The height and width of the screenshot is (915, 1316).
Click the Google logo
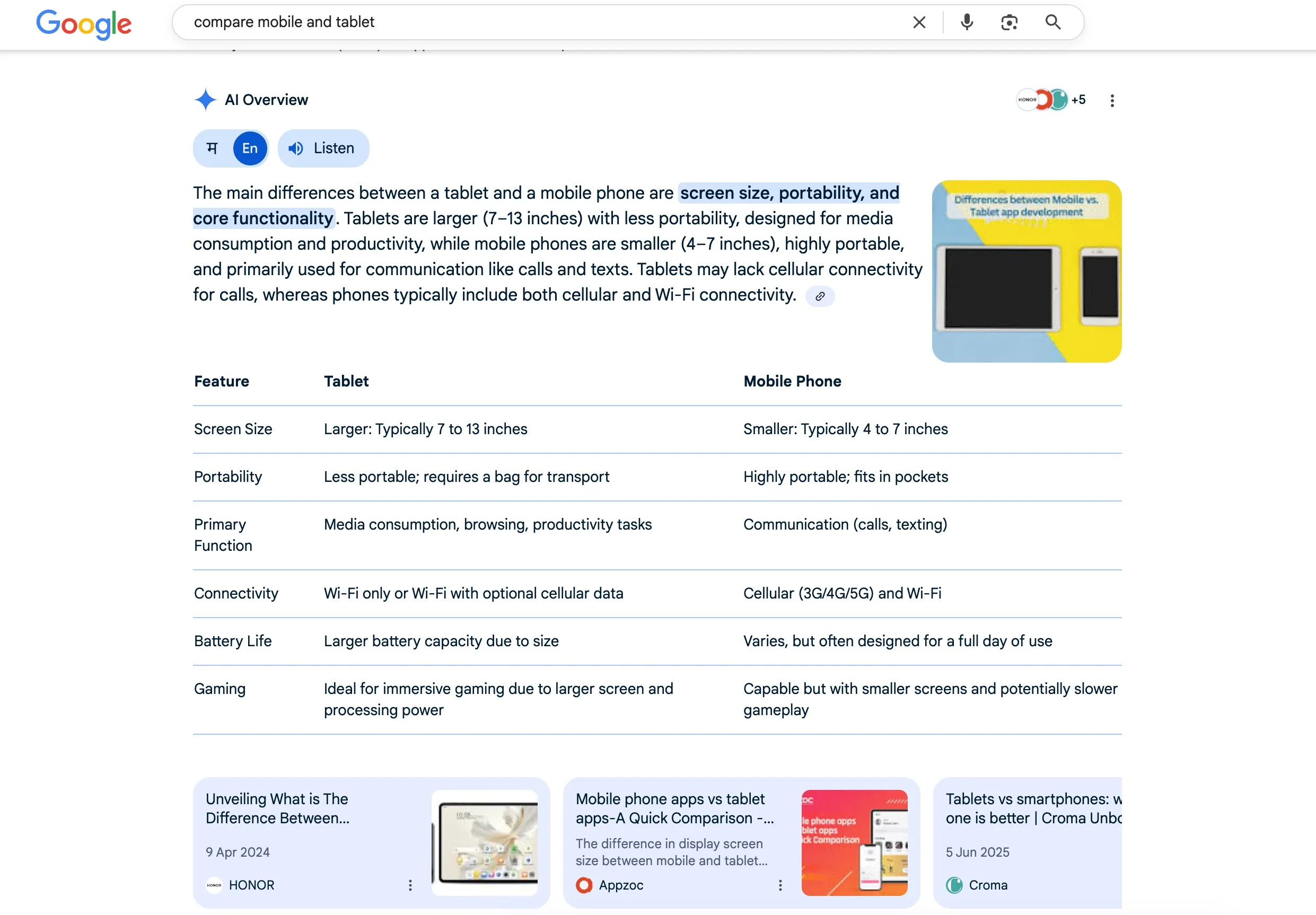[x=83, y=24]
